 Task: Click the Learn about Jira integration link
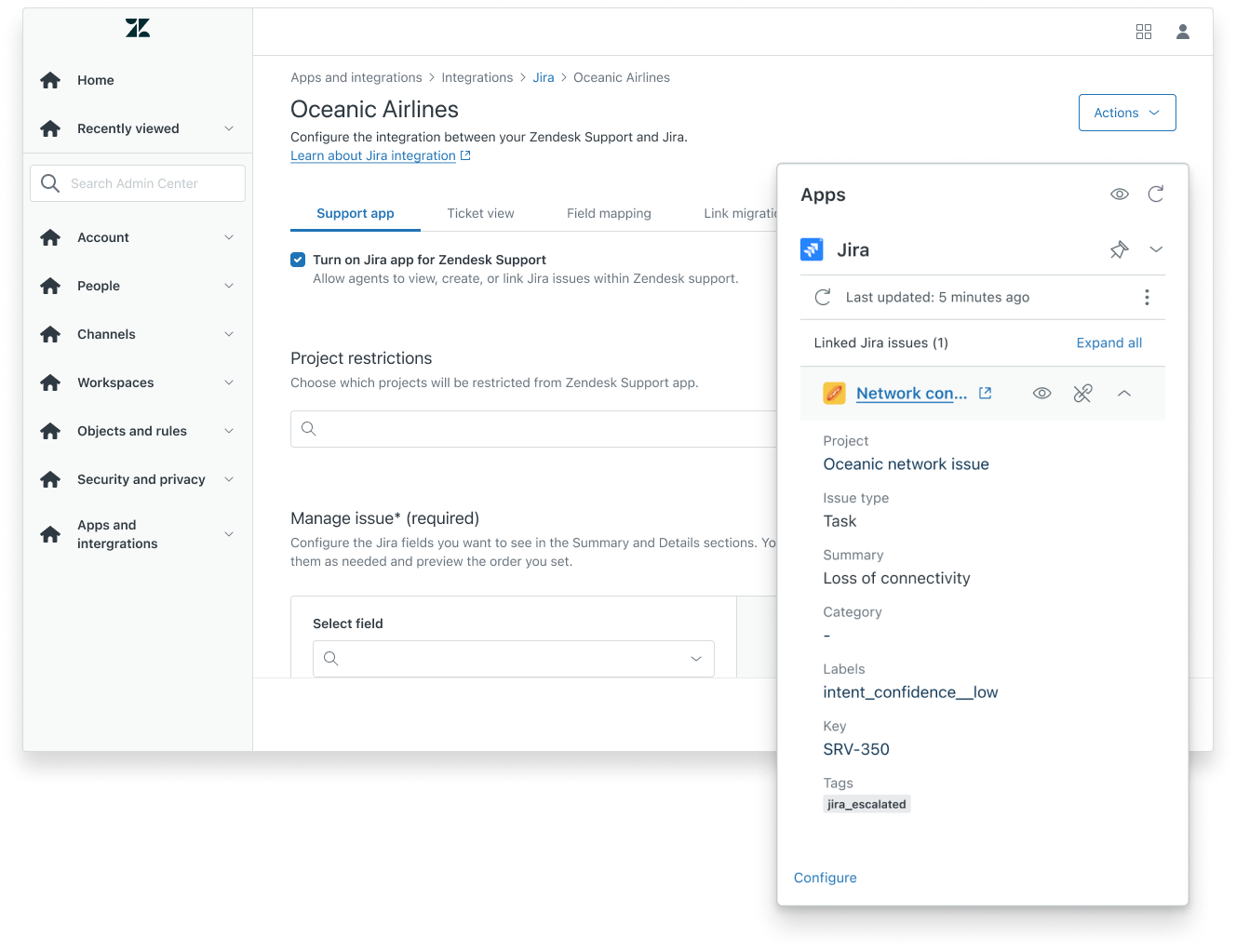373,155
